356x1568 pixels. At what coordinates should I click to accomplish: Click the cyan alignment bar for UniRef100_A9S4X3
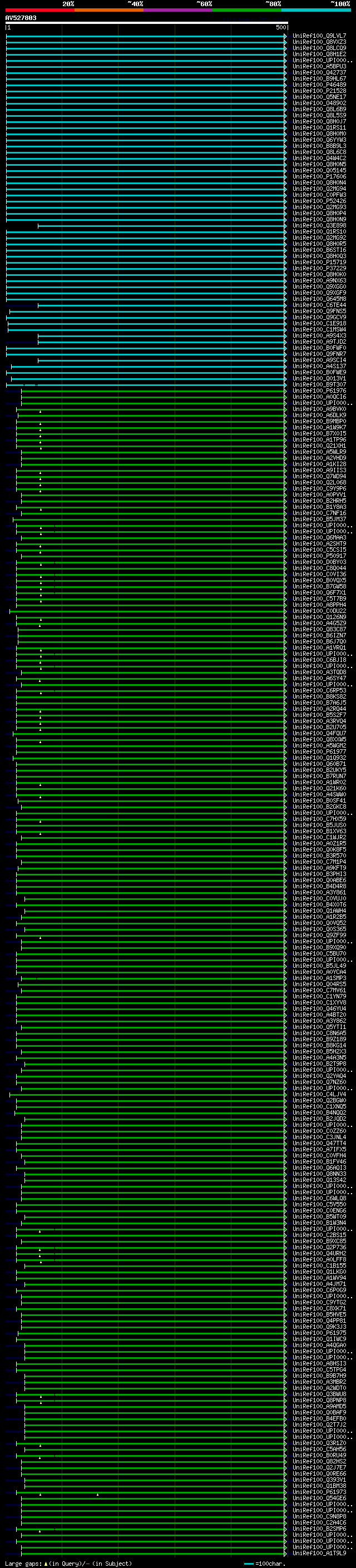[162, 336]
